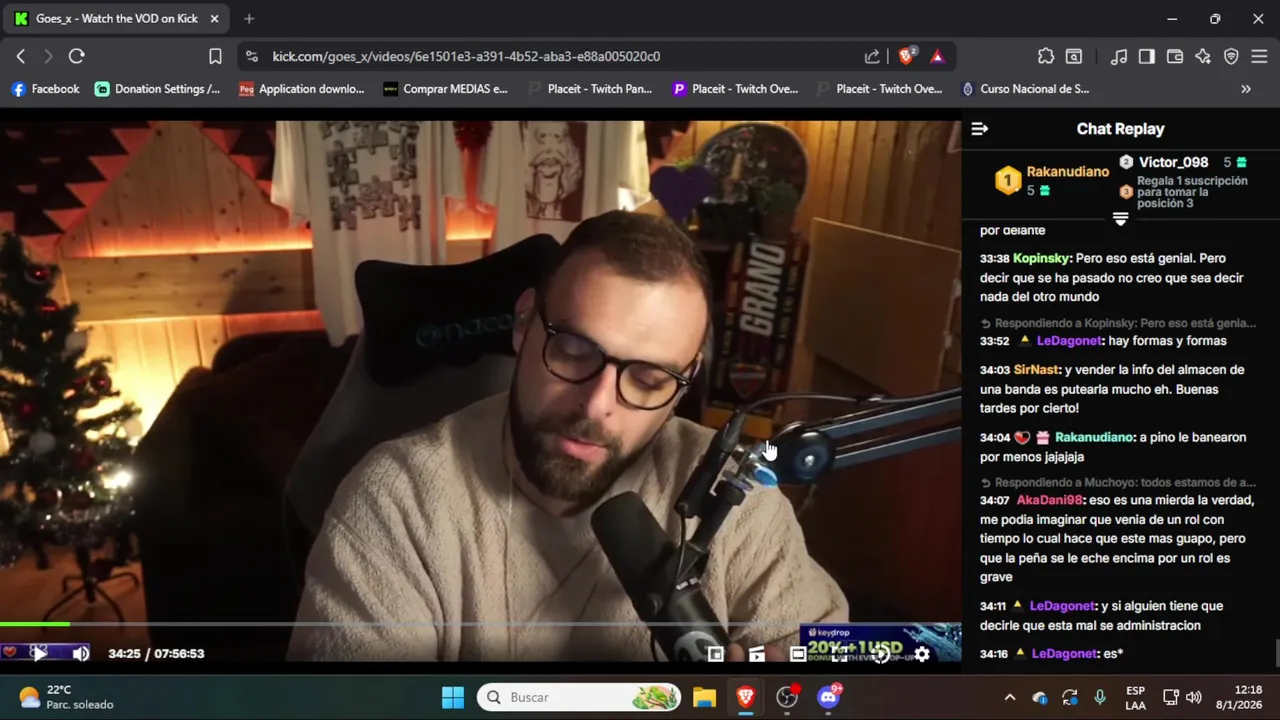1280x720 pixels.
Task: Go back to the previous page
Action: (21, 56)
